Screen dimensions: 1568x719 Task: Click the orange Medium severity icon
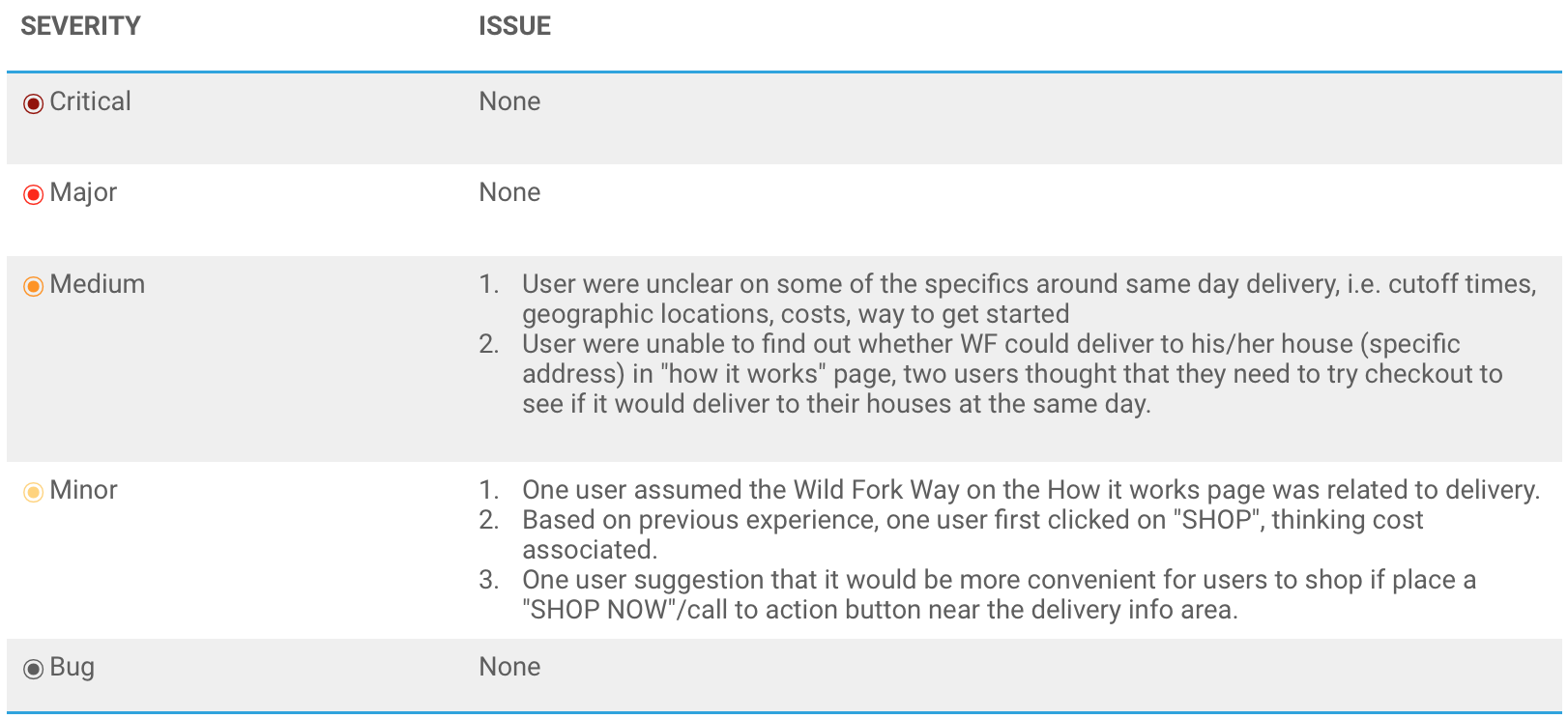(34, 286)
